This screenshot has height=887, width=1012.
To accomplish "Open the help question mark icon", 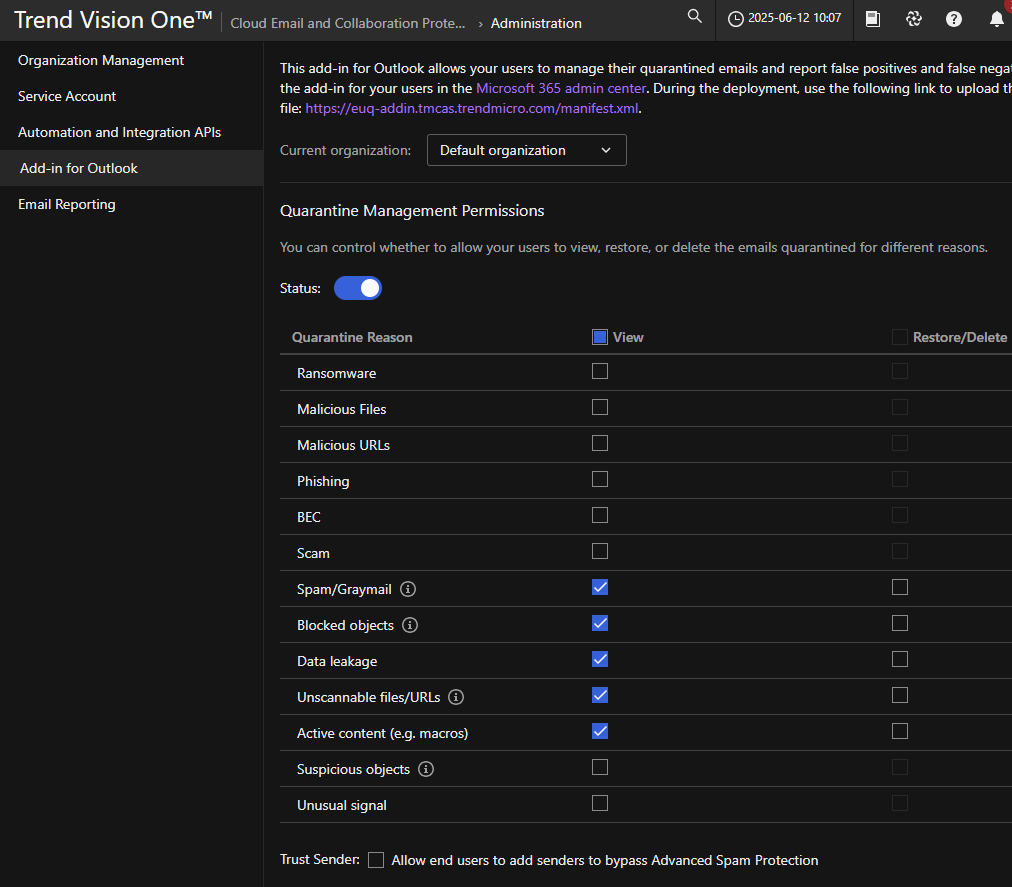I will pos(954,19).
